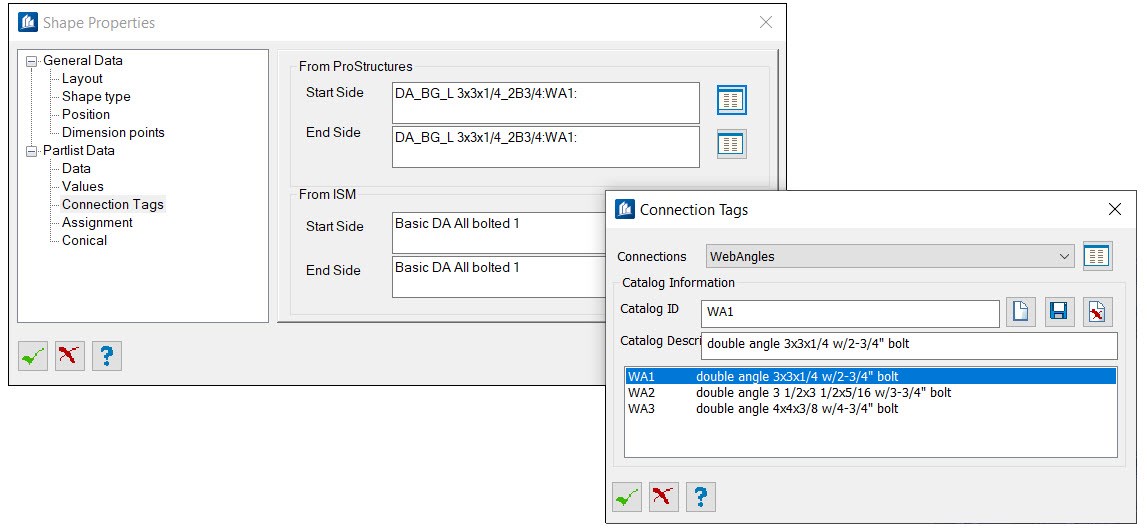
Task: Collapse the General Data tree node
Action: (x=31, y=61)
